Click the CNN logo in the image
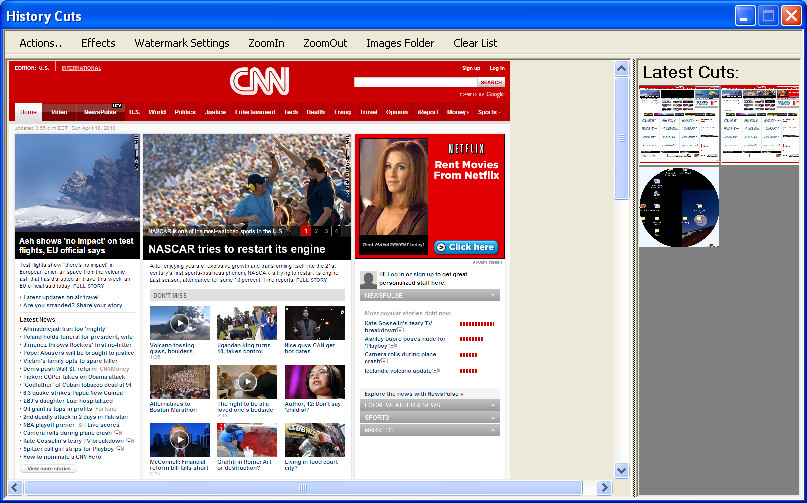 (259, 81)
